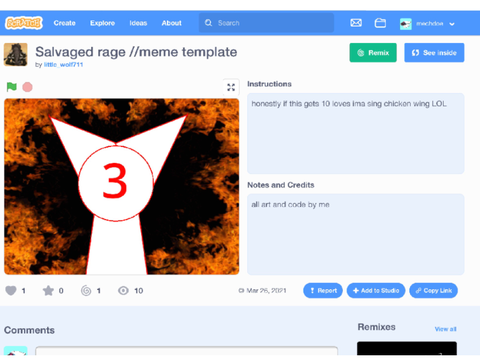Click the green Remix button

[373, 53]
